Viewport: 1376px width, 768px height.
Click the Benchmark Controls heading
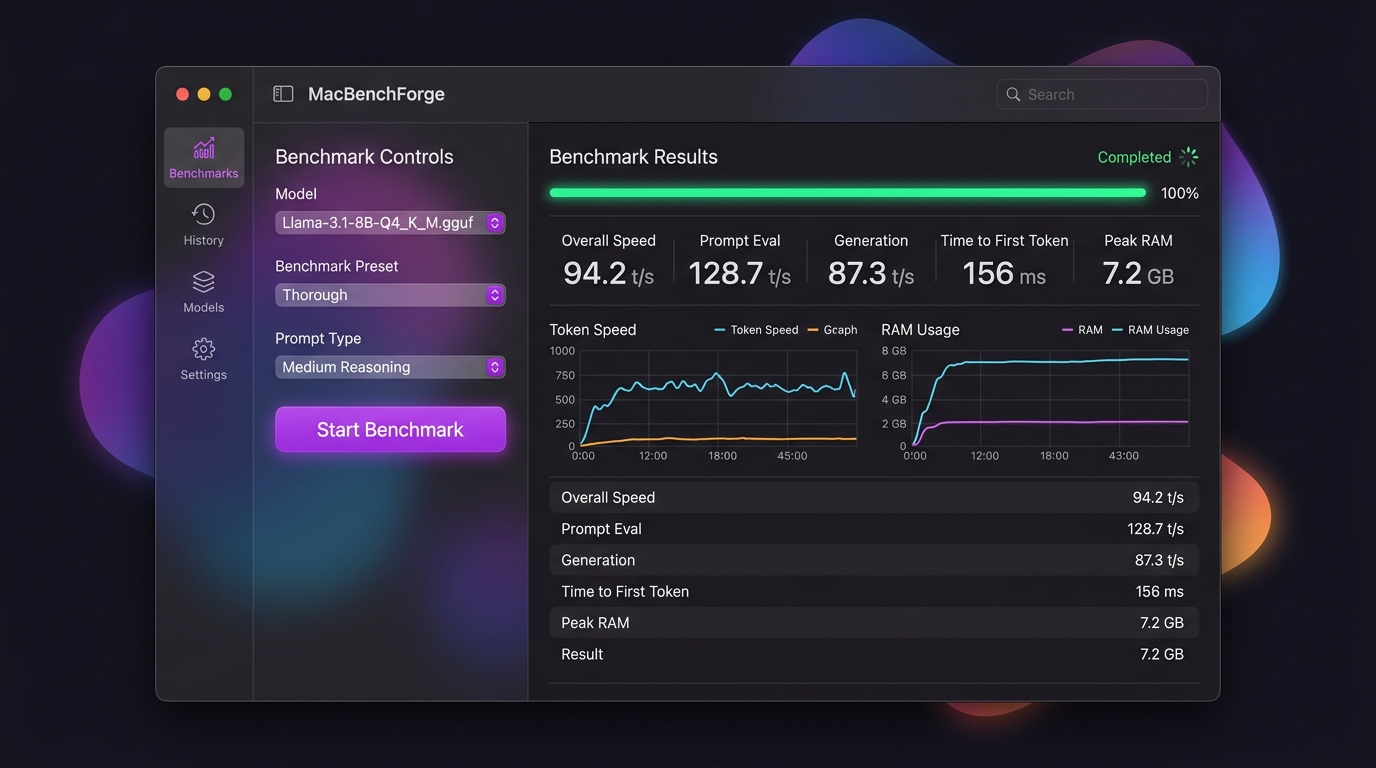(x=364, y=157)
